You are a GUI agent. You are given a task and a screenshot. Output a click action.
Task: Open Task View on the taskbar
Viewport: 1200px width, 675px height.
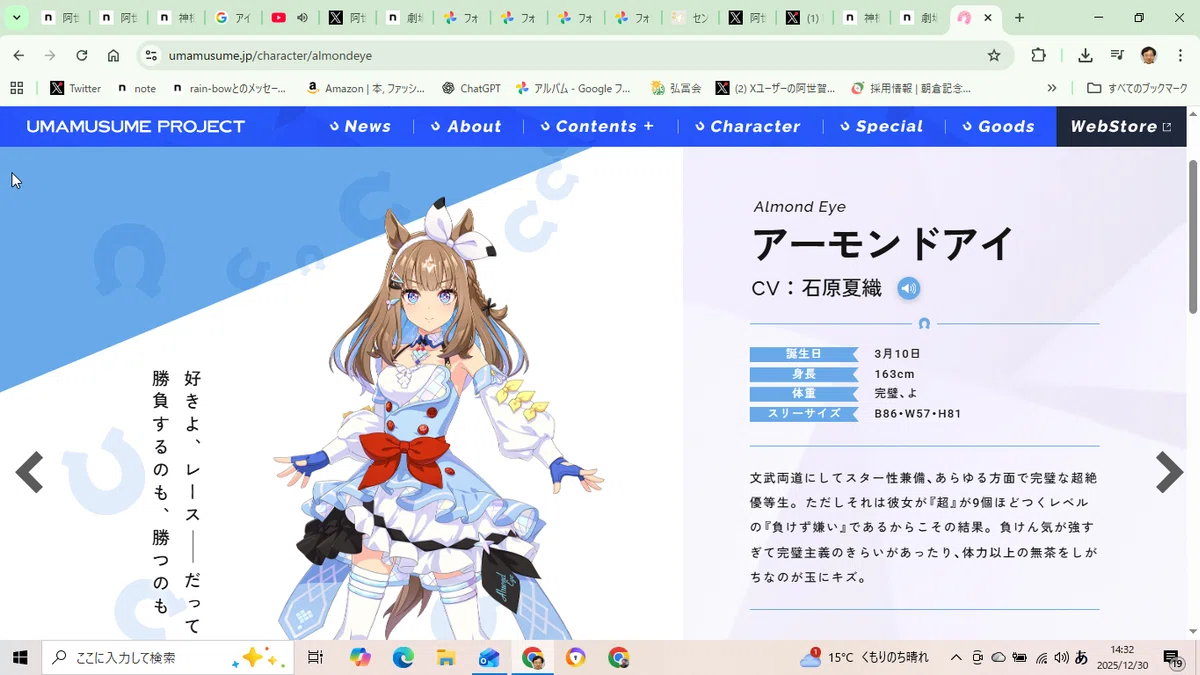[315, 657]
